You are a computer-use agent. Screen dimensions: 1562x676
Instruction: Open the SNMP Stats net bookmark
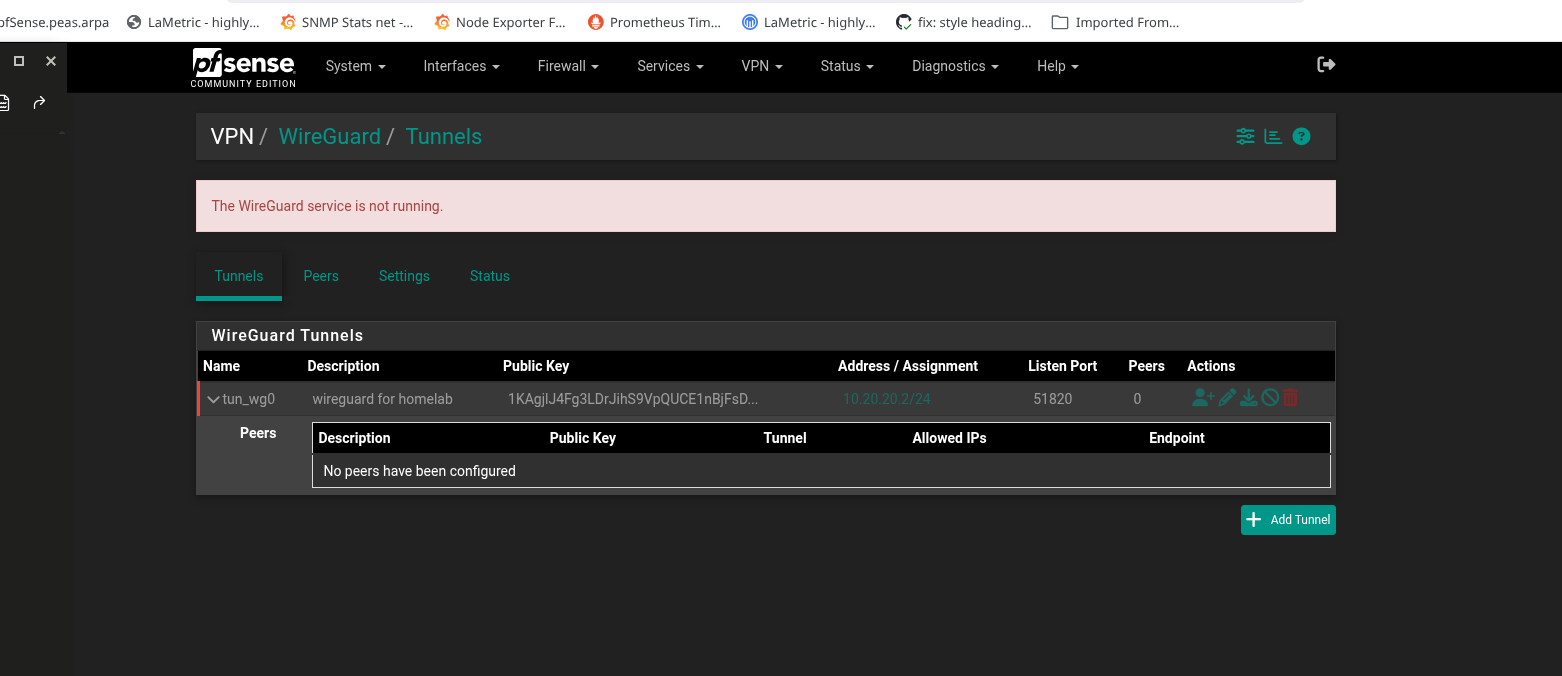point(347,22)
